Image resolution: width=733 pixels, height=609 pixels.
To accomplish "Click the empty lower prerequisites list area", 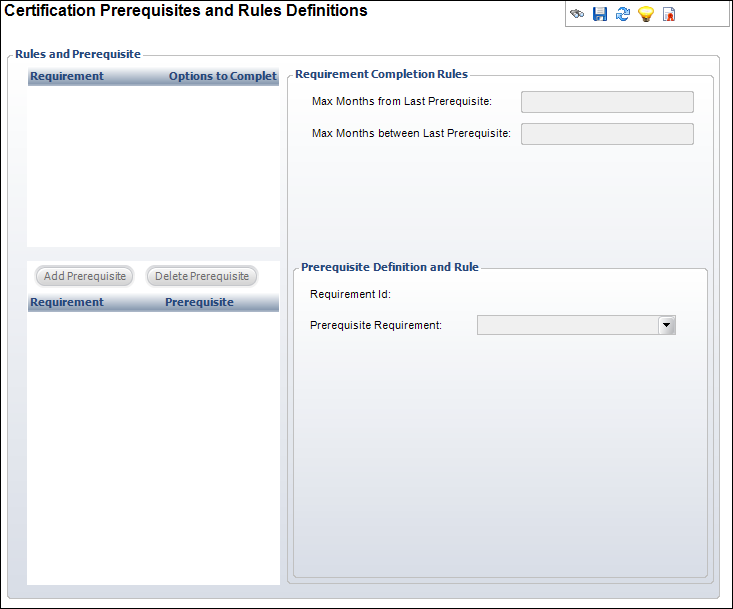I will [x=153, y=447].
